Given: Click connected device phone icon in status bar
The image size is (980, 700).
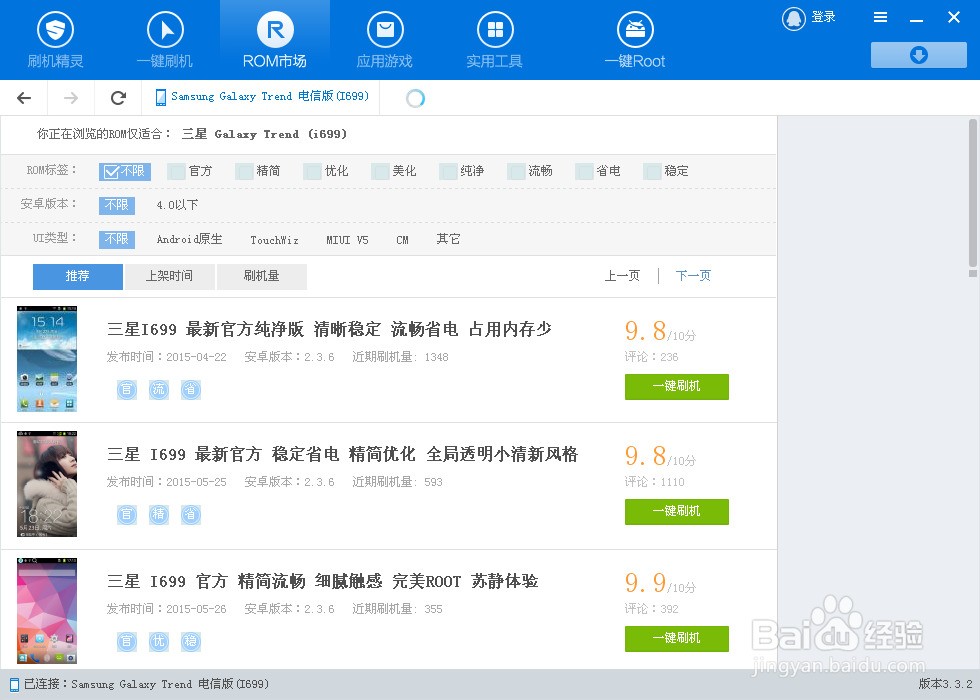Looking at the screenshot, I should coord(14,684).
